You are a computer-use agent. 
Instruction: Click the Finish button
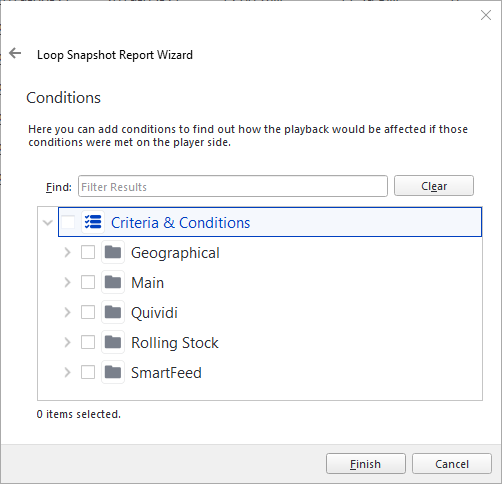click(x=366, y=464)
